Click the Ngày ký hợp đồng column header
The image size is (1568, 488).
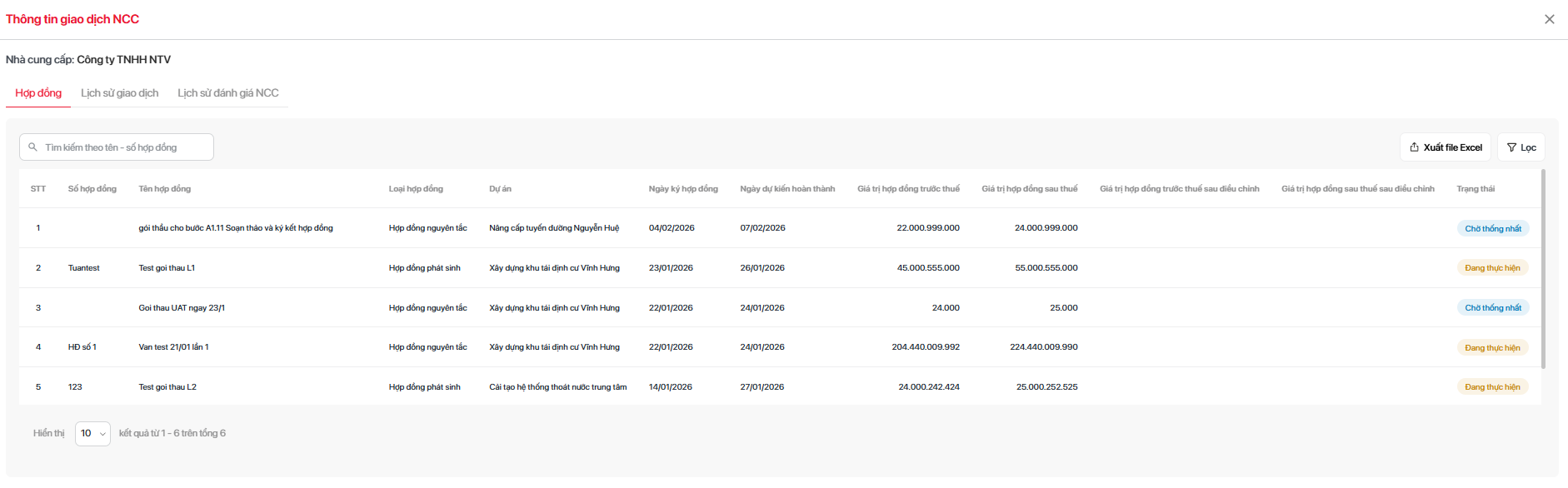(x=682, y=189)
